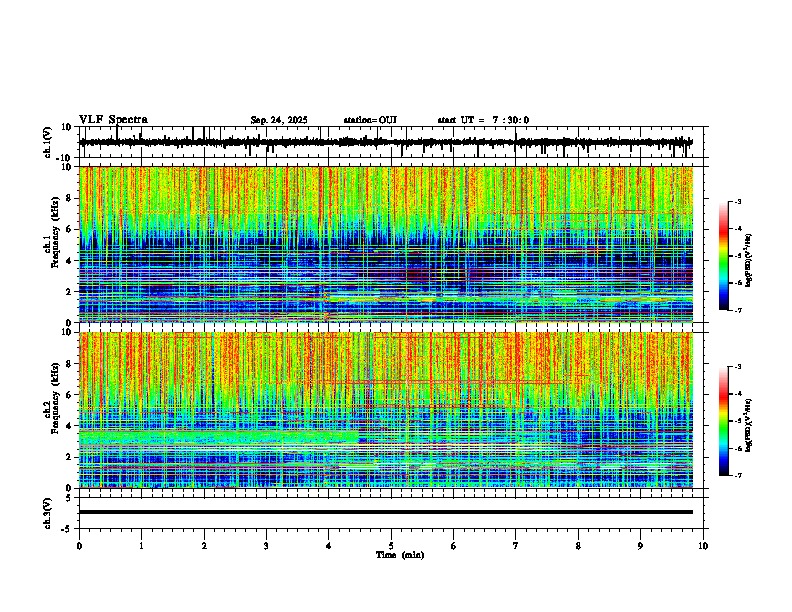Click the ch.1 voltage waveform trace
The width and height of the screenshot is (792, 612).
(385, 142)
